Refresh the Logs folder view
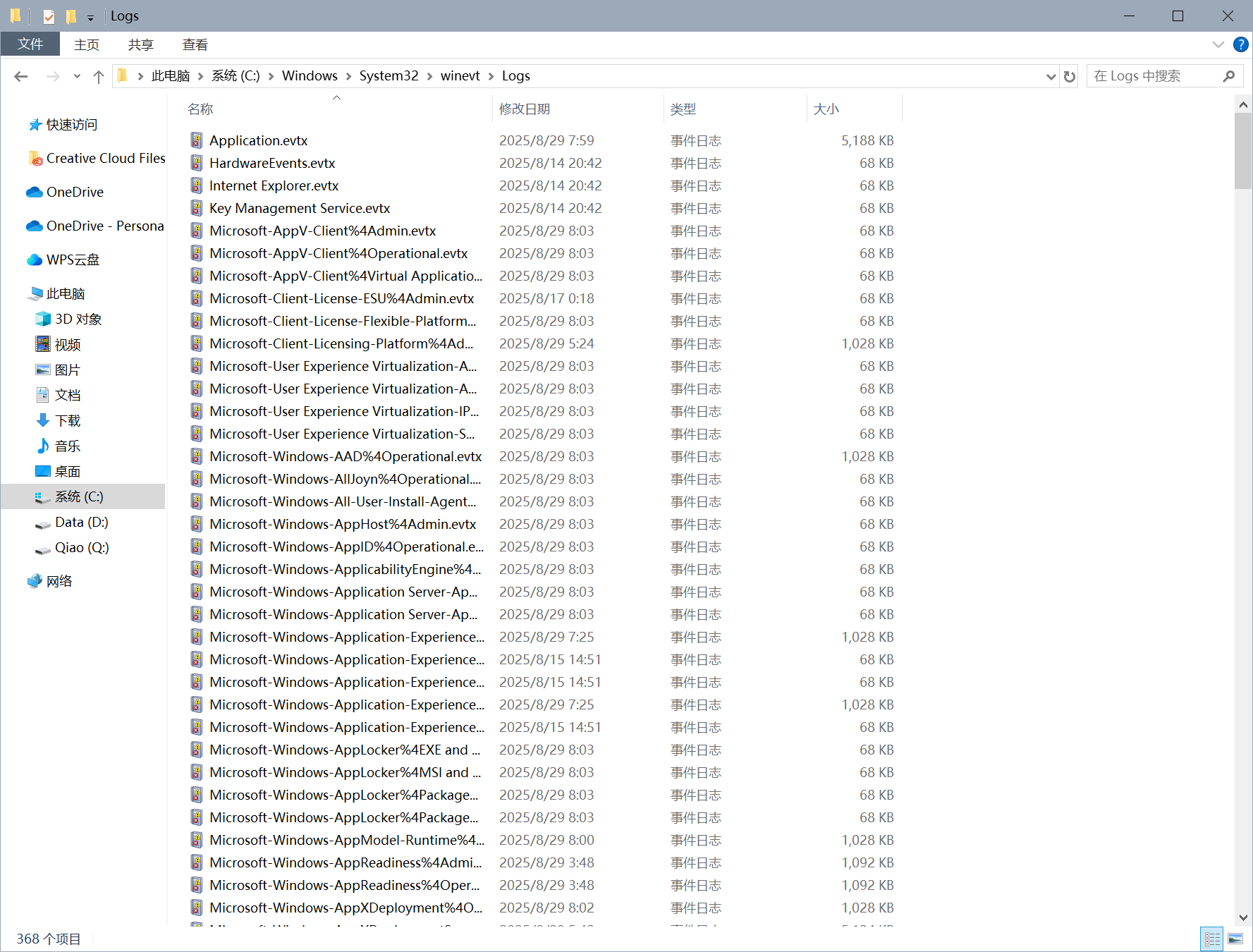The width and height of the screenshot is (1253, 952). [1070, 76]
